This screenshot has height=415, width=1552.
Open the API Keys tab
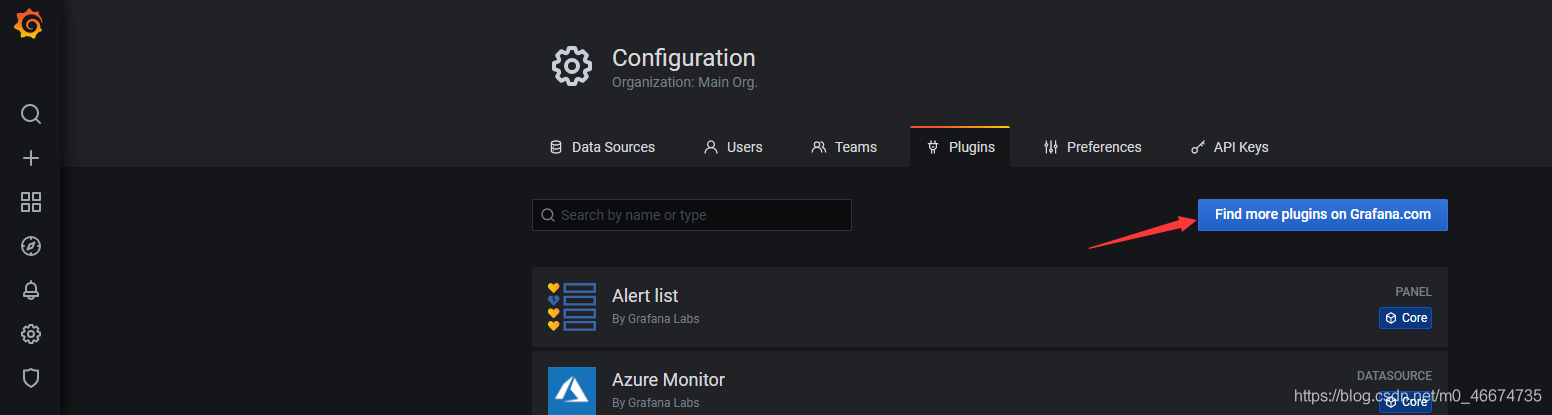coord(1229,147)
